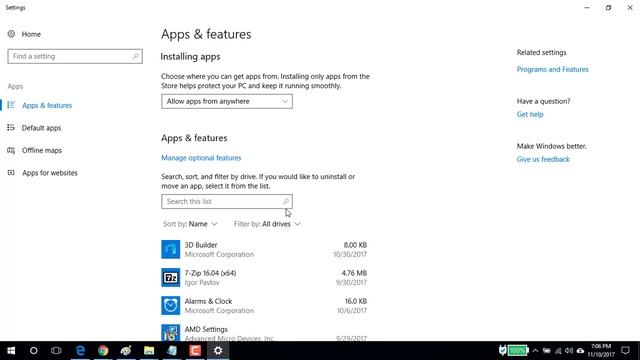Click the 7-Zip 16.04 (x64) entry name
Viewport: 640px width, 360px height.
click(210, 273)
